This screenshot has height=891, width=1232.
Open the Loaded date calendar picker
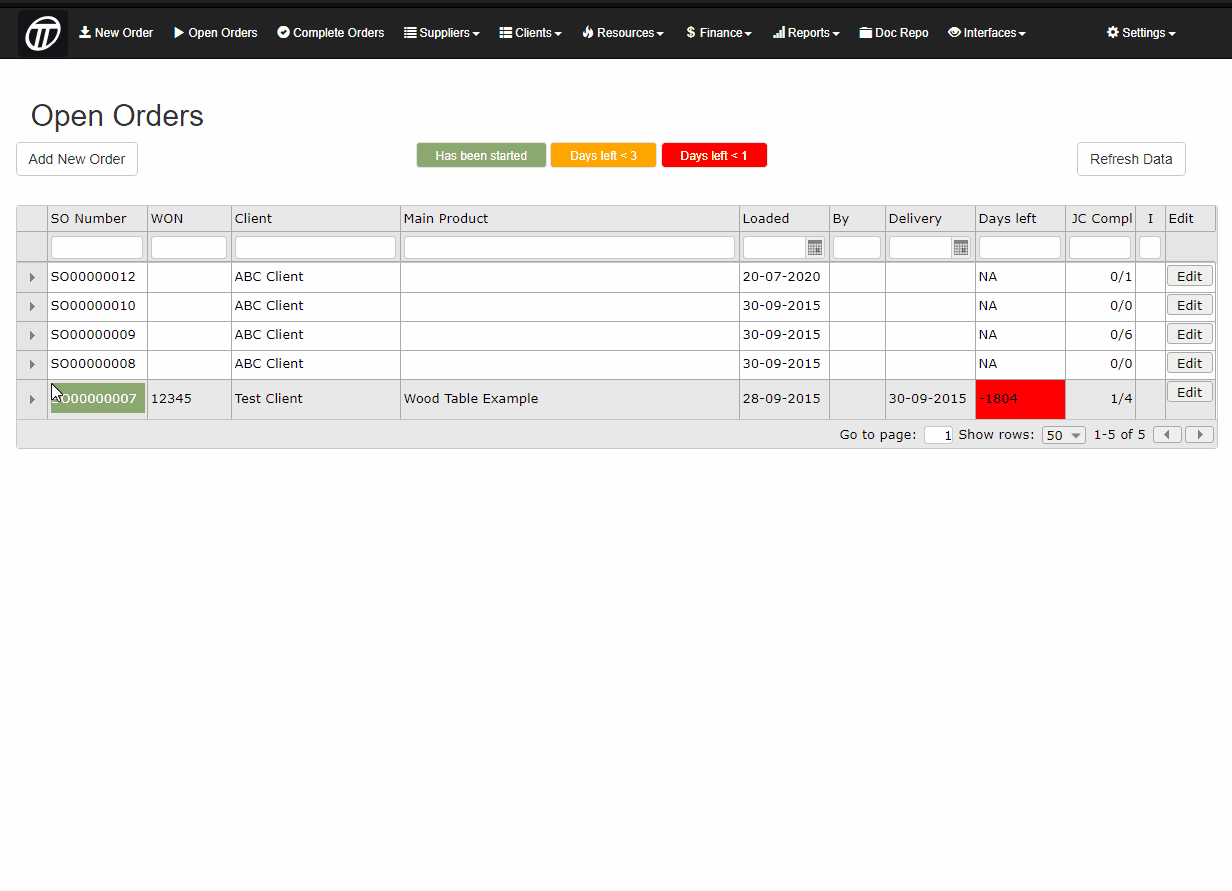pyautogui.click(x=814, y=248)
